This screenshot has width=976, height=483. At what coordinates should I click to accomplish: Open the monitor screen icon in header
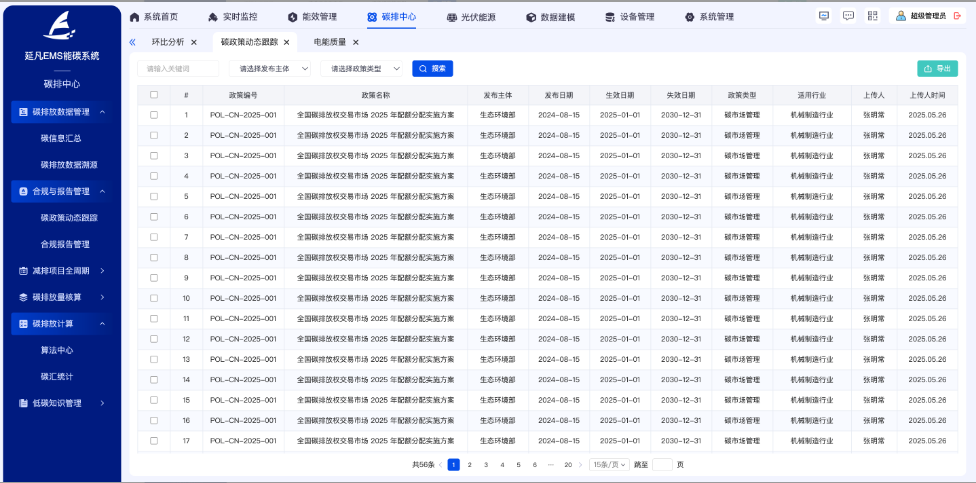pos(824,16)
